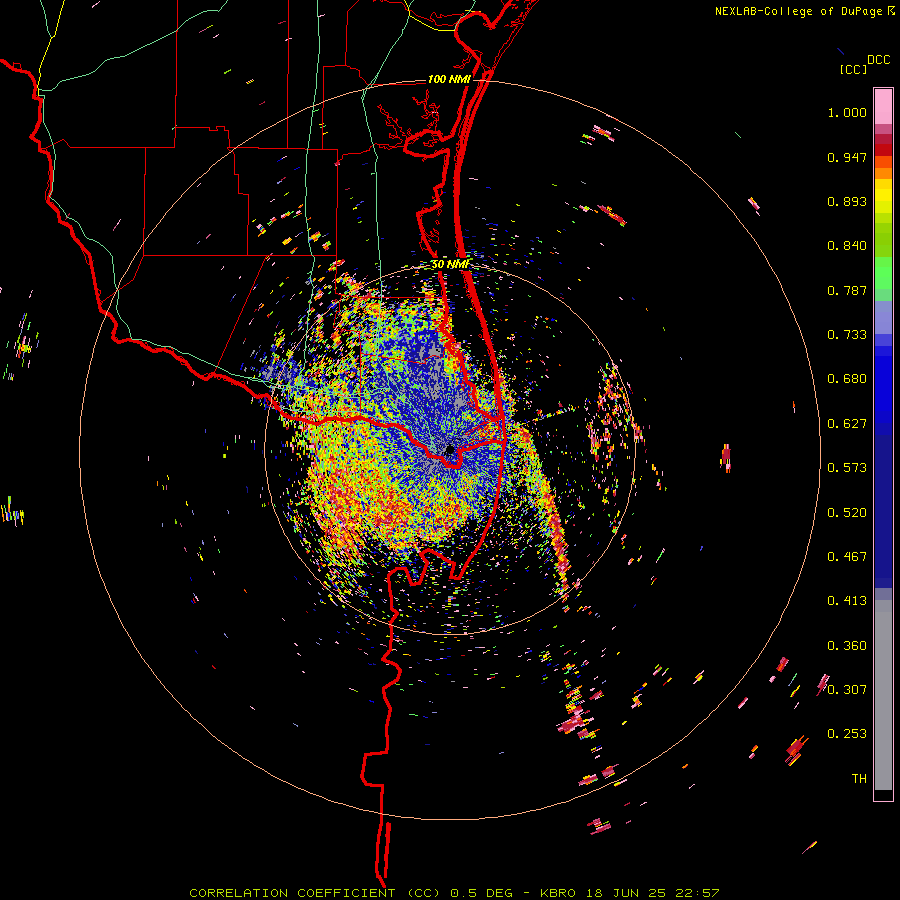
Task: Click the 0.467 legend value
Action: tap(847, 557)
